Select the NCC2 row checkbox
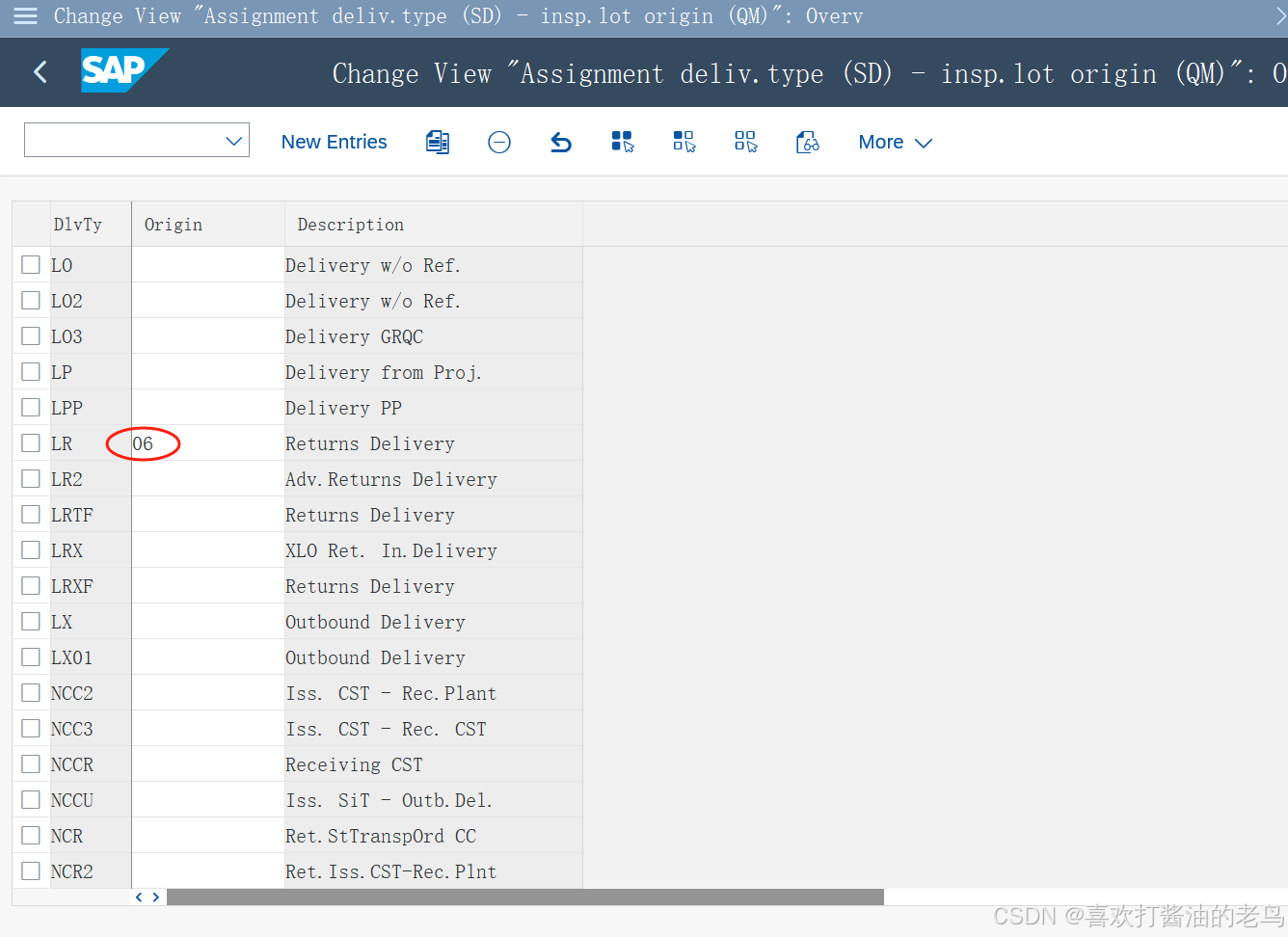 31,692
